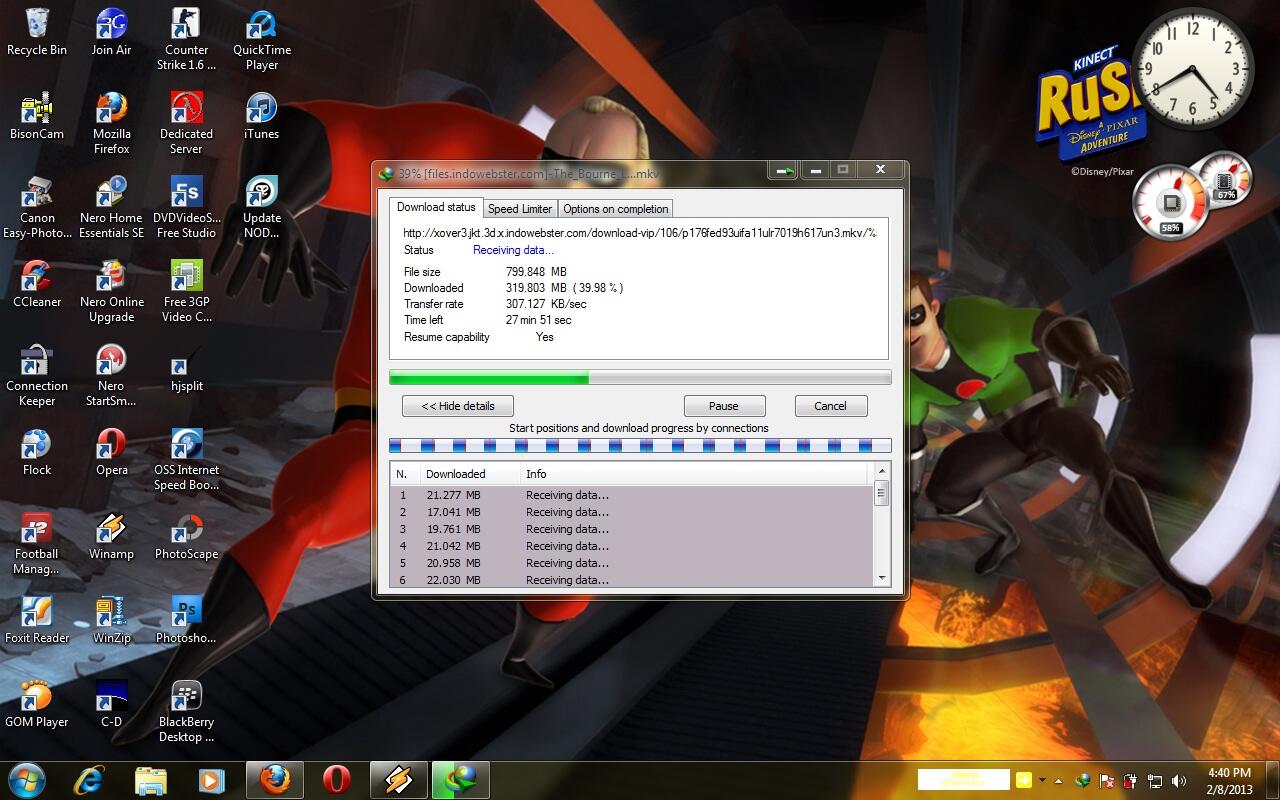Viewport: 1280px width, 800px height.
Task: Click the Update NOD desktop icon
Action: point(262,207)
